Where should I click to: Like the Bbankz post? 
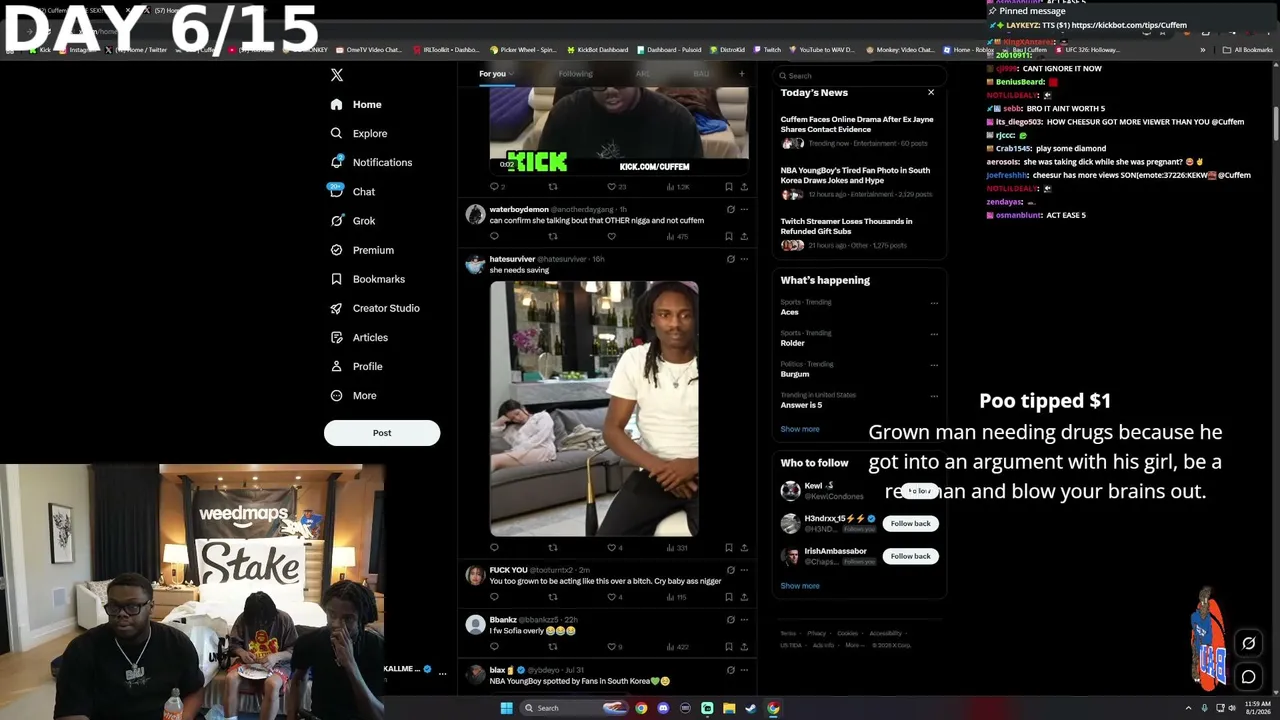pyautogui.click(x=612, y=647)
